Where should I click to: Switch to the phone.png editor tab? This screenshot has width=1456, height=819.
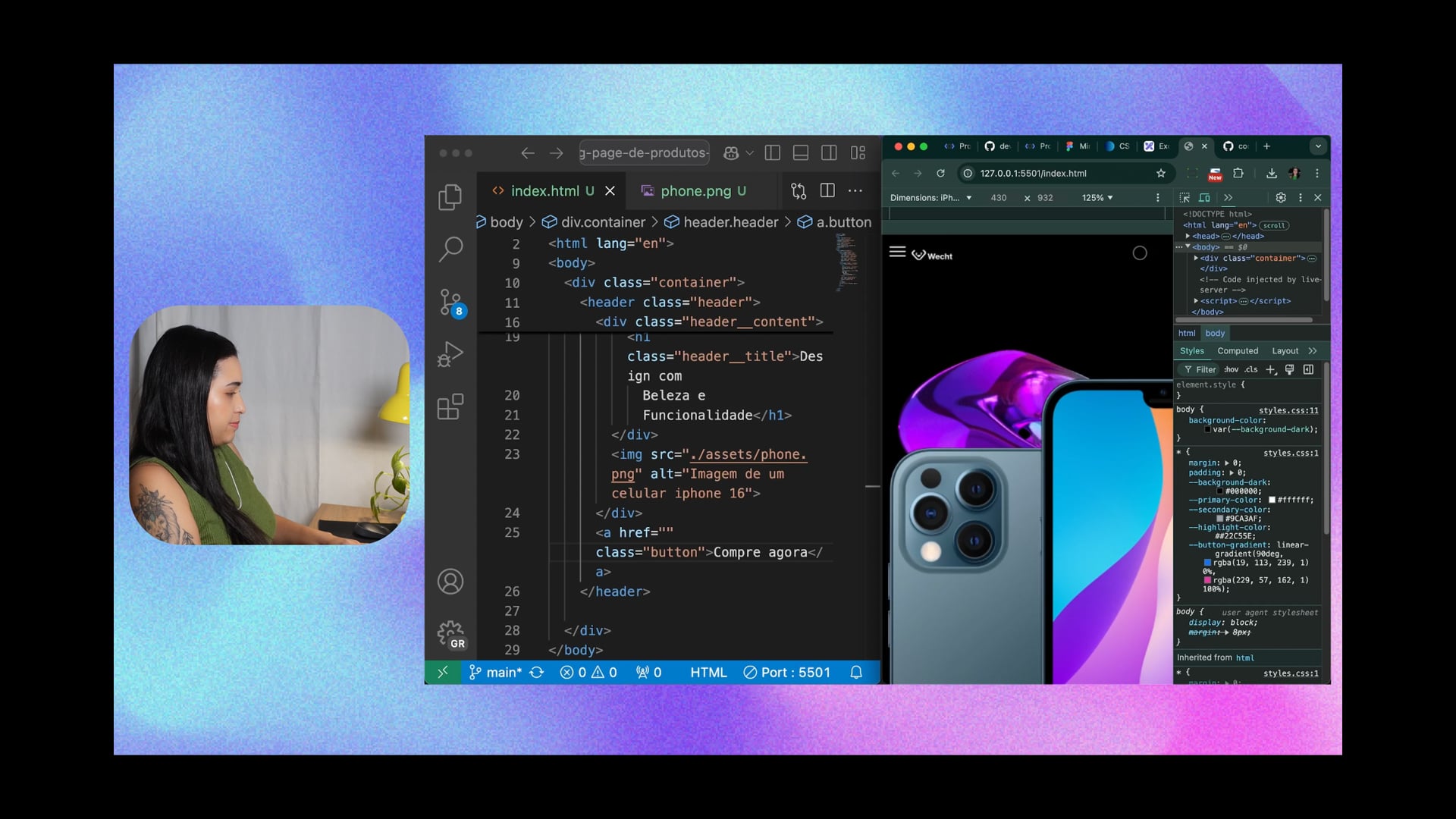(695, 191)
